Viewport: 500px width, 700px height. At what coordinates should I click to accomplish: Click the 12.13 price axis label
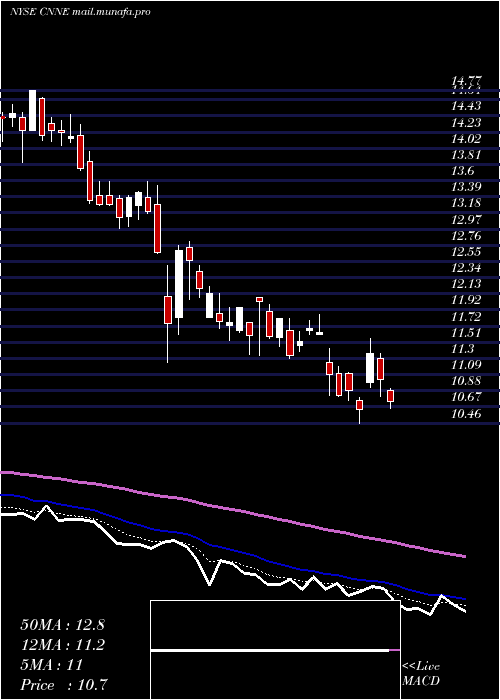click(466, 284)
